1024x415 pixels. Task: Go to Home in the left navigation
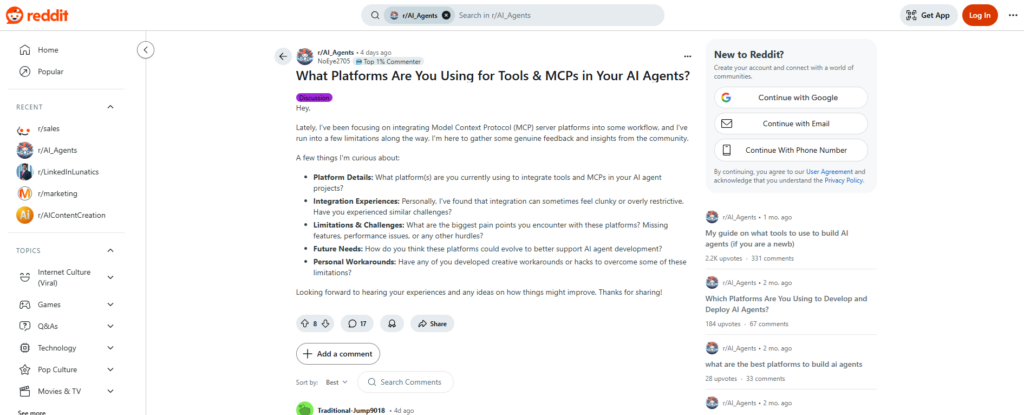point(47,50)
